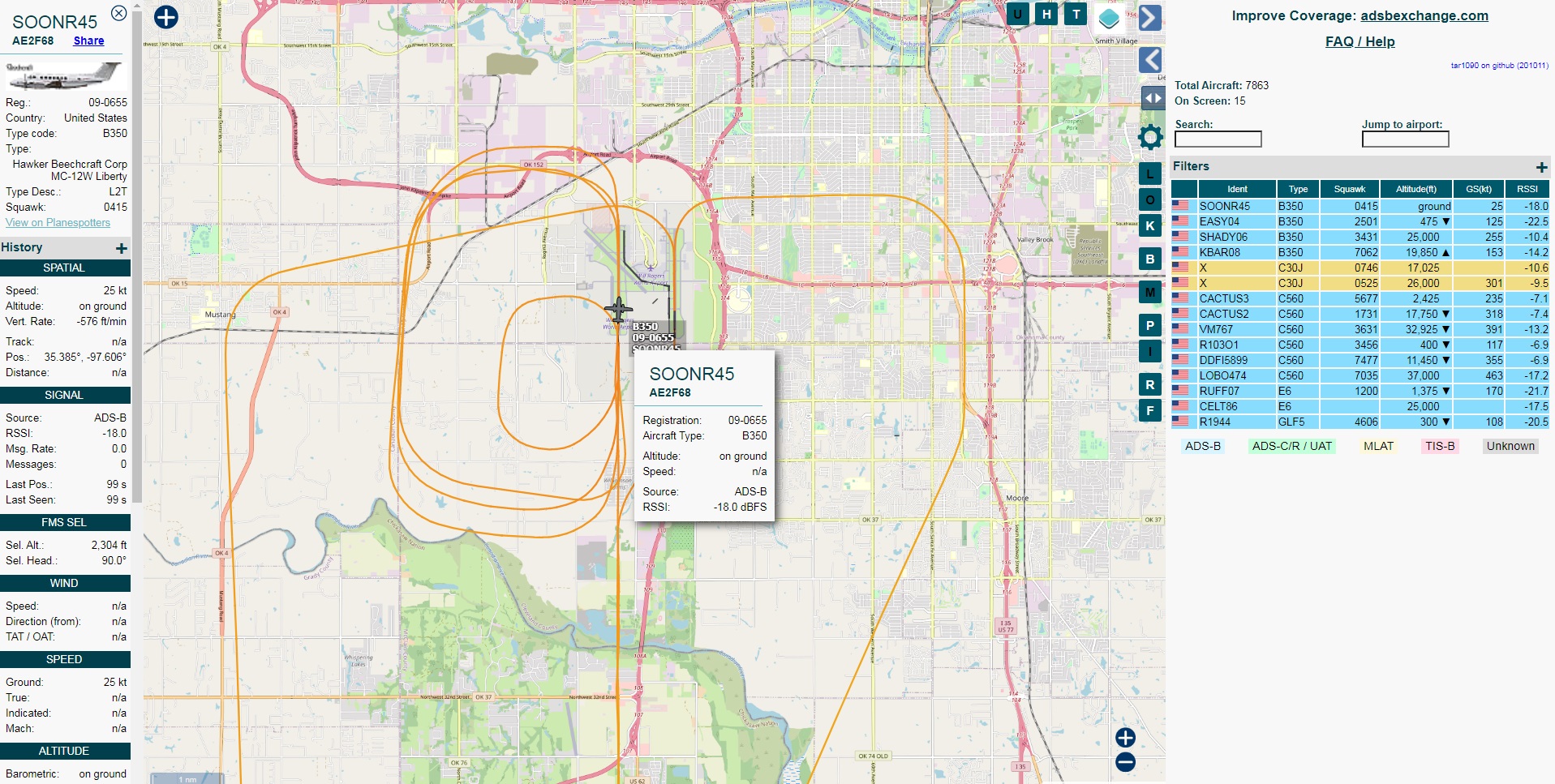Click the left chevron arrow button
The height and width of the screenshot is (784, 1555).
[x=1150, y=60]
